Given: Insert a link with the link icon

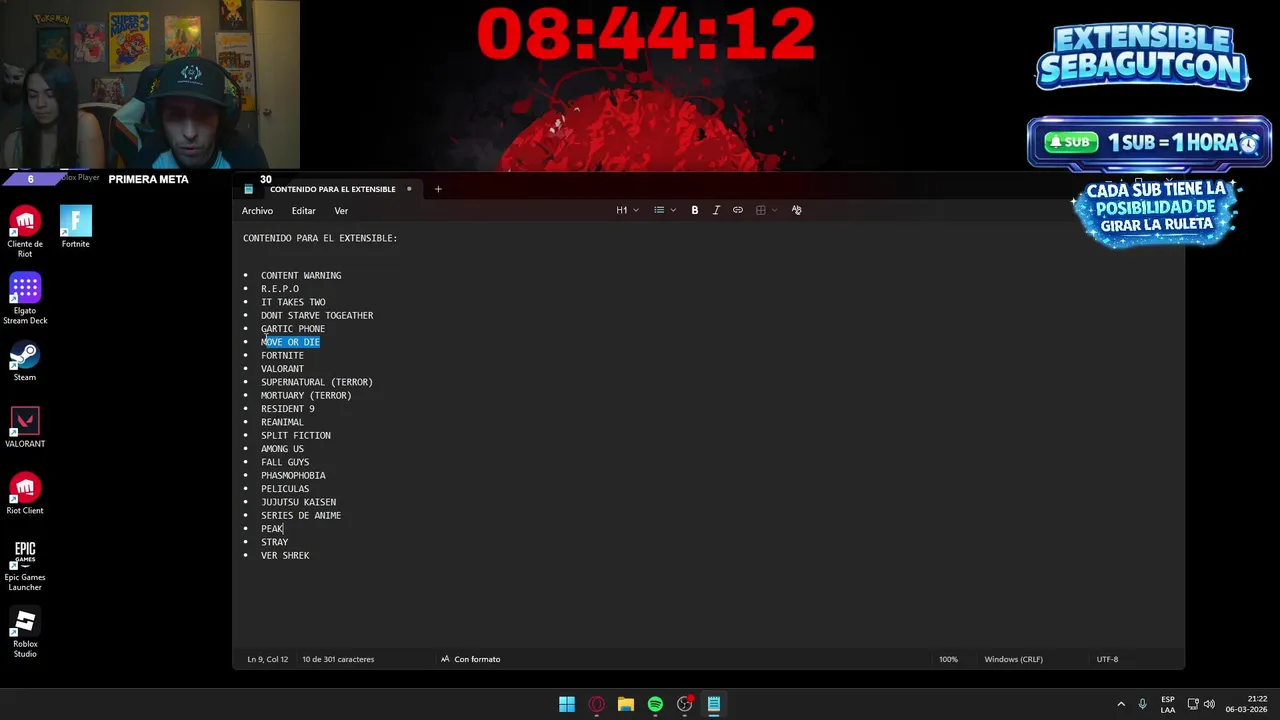Looking at the screenshot, I should [738, 210].
